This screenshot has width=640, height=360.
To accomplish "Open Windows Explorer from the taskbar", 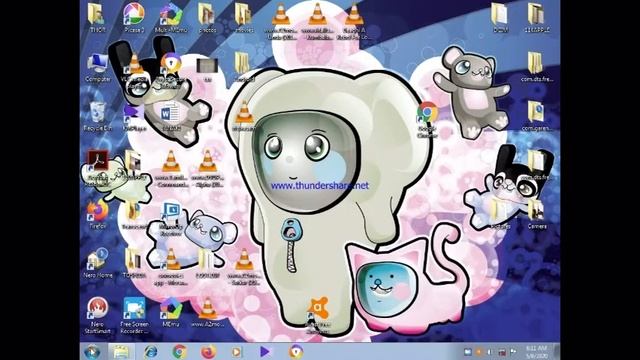I will click(121, 352).
